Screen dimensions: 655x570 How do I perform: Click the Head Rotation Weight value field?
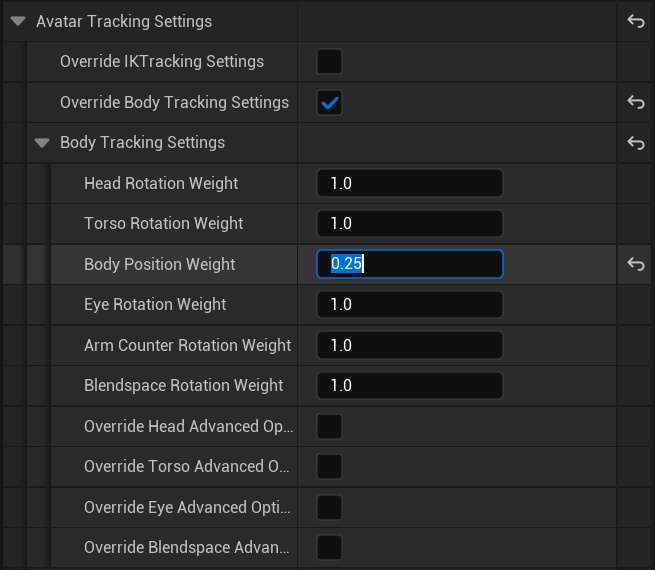click(409, 183)
